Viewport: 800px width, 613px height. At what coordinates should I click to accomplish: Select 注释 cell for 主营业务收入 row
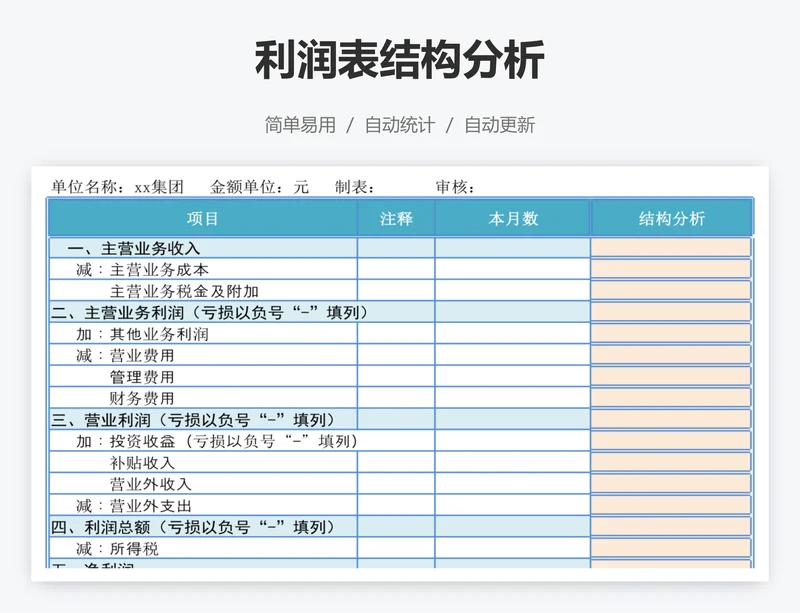click(396, 248)
